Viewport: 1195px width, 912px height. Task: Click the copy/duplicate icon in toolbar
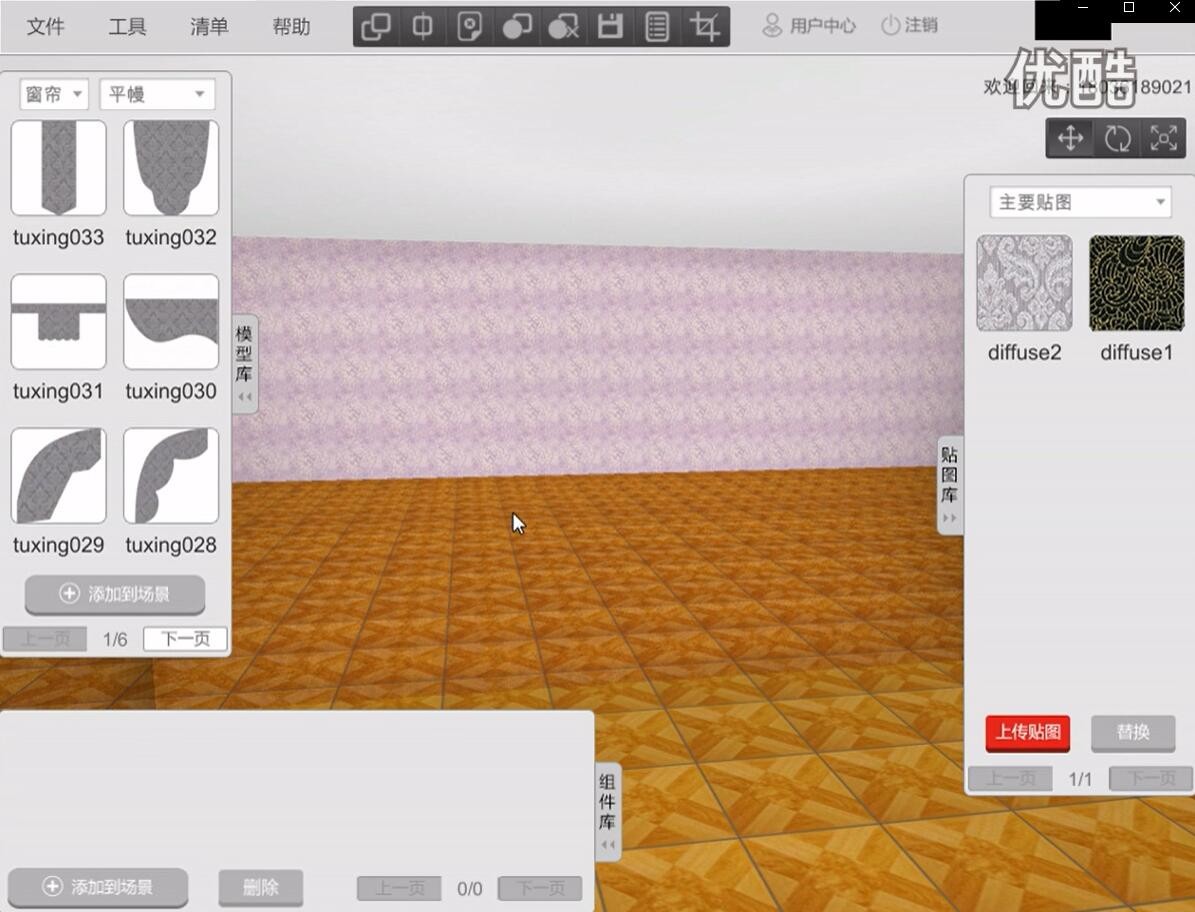tap(376, 27)
